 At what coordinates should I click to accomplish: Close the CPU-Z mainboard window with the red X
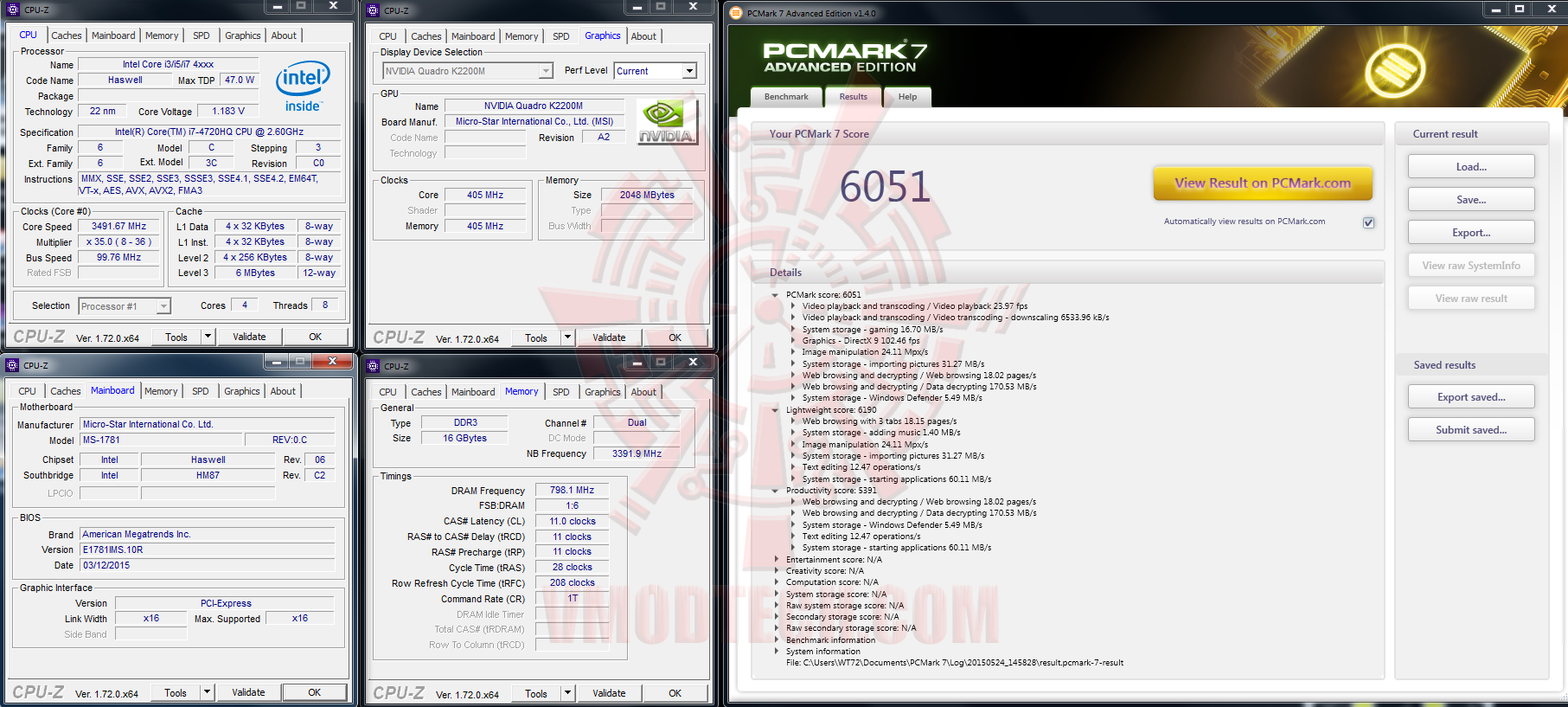[332, 362]
